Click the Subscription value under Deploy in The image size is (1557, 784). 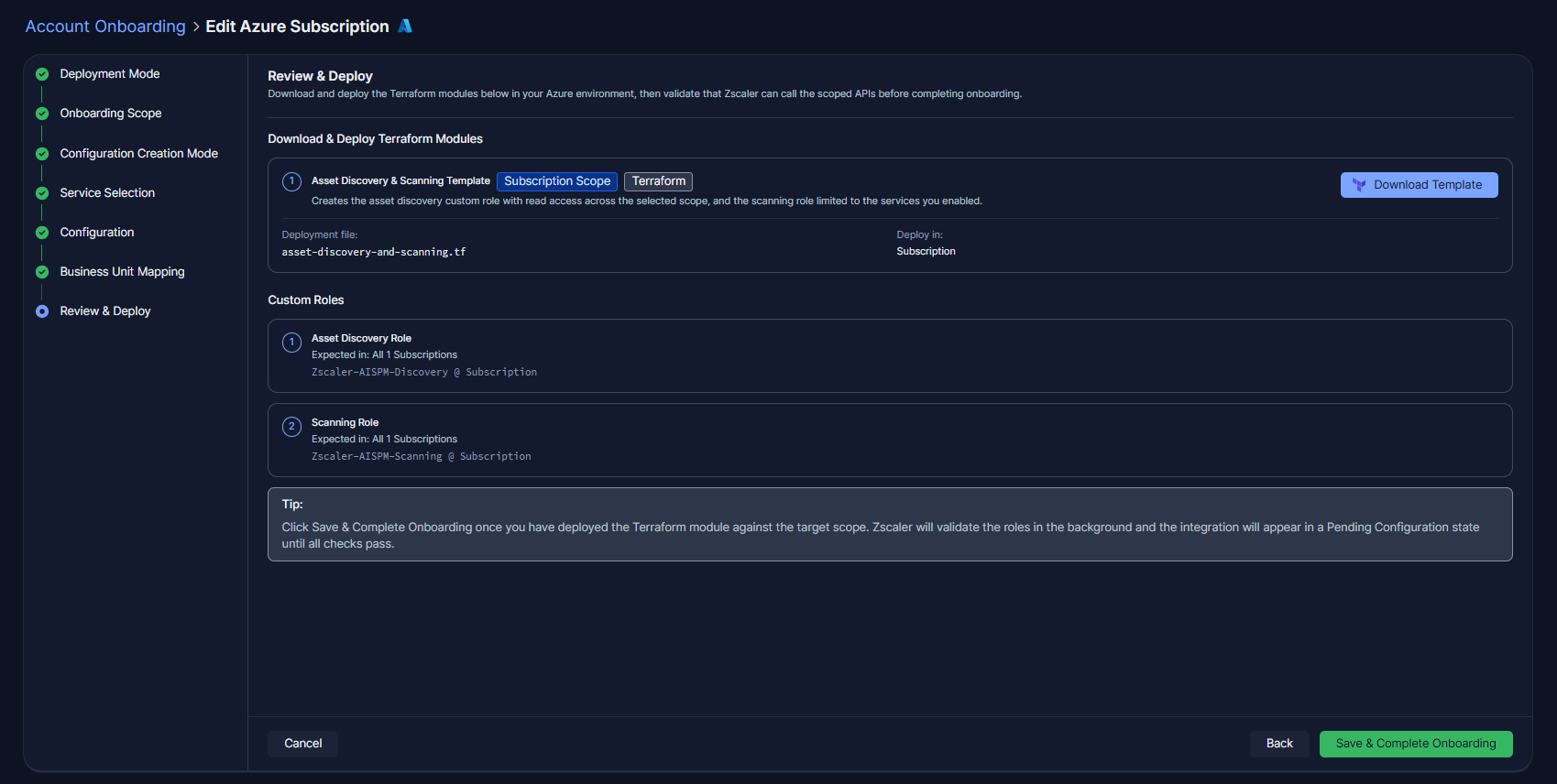[926, 251]
